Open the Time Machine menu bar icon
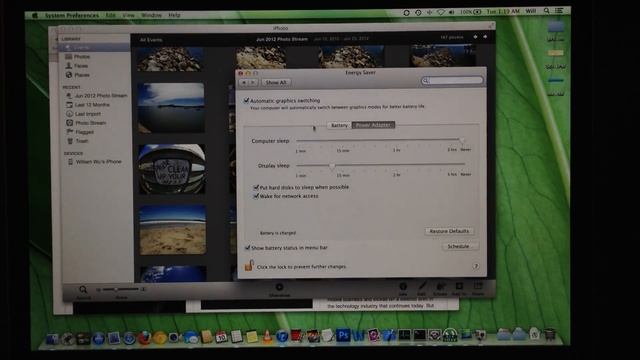640x360 pixels. point(418,13)
